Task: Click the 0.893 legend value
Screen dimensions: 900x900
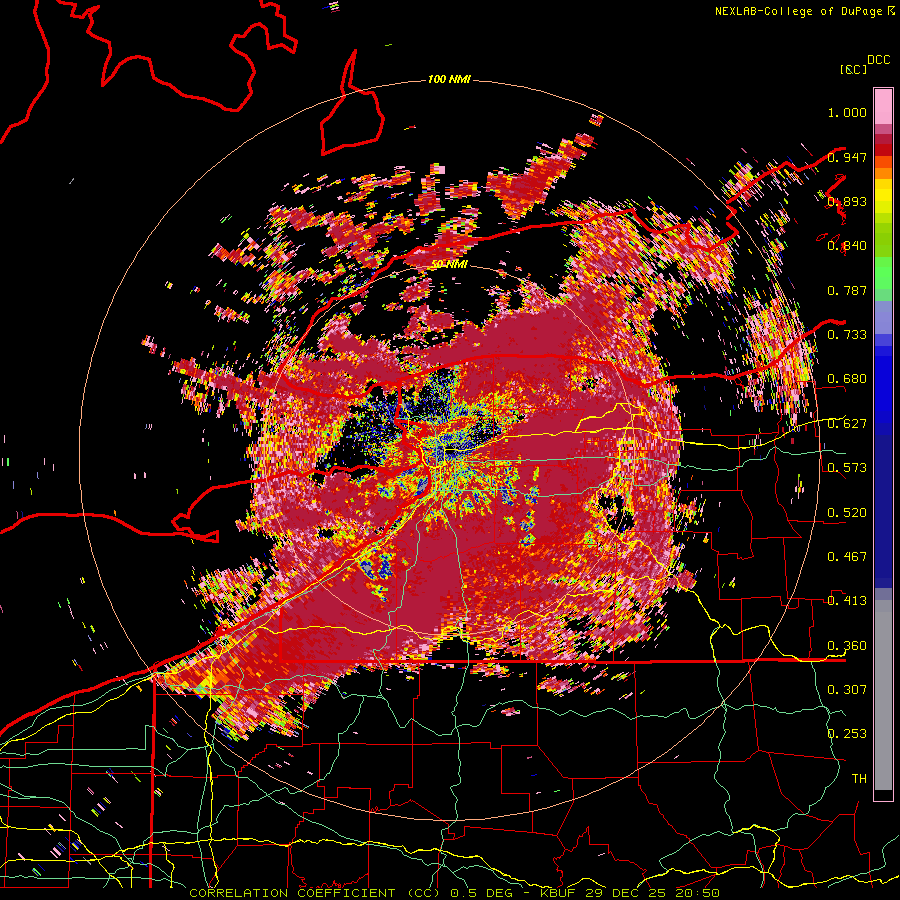Action: (847, 201)
